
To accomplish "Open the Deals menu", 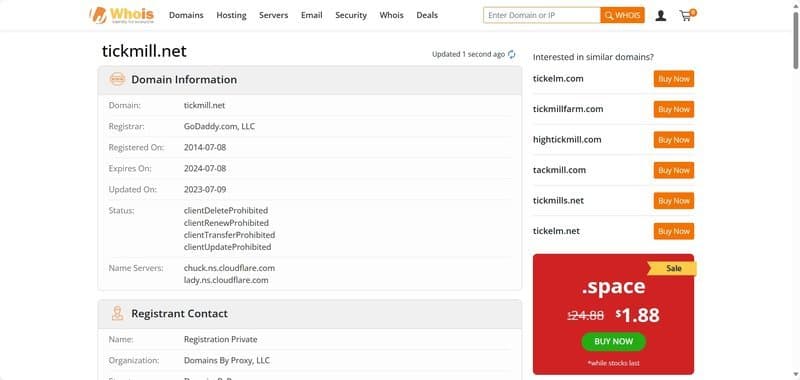I will click(x=427, y=15).
